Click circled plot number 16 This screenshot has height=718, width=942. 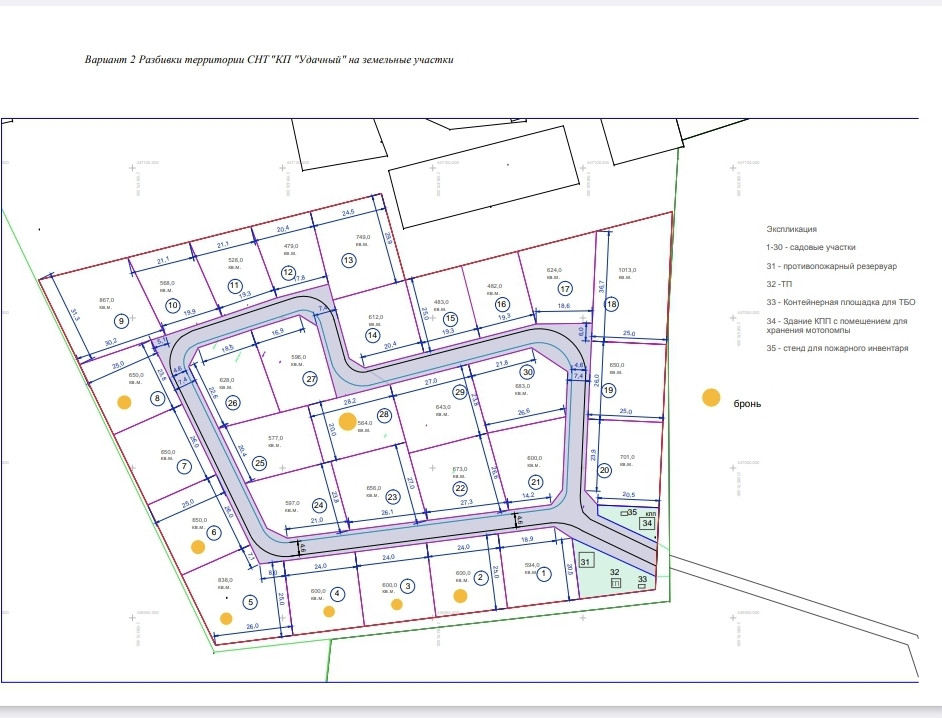tap(502, 305)
